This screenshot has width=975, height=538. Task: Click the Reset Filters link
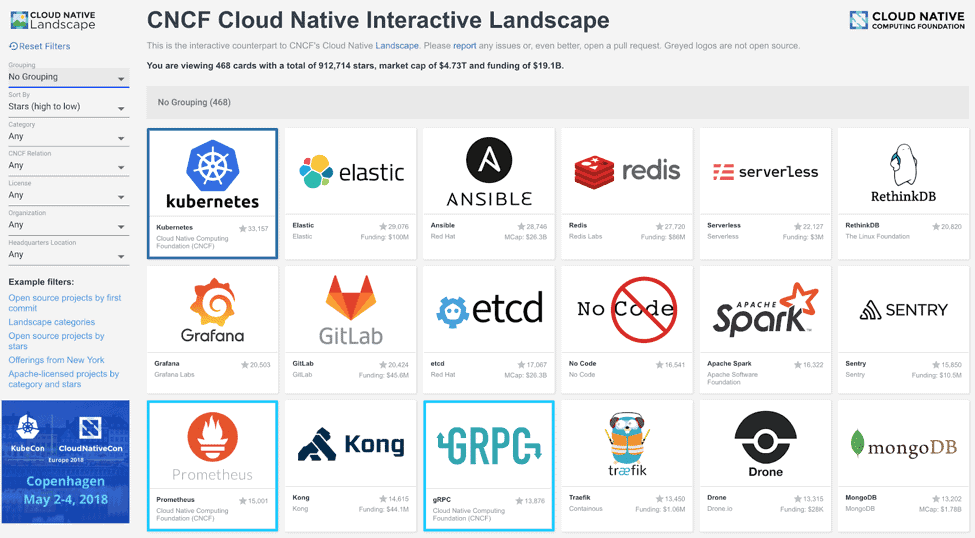pyautogui.click(x=40, y=46)
